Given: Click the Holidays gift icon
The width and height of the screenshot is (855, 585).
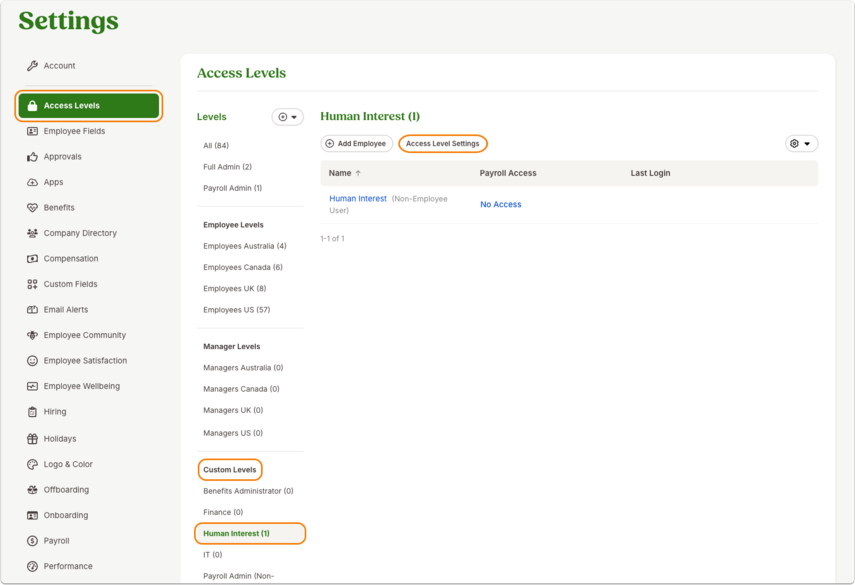Looking at the screenshot, I should 32,438.
